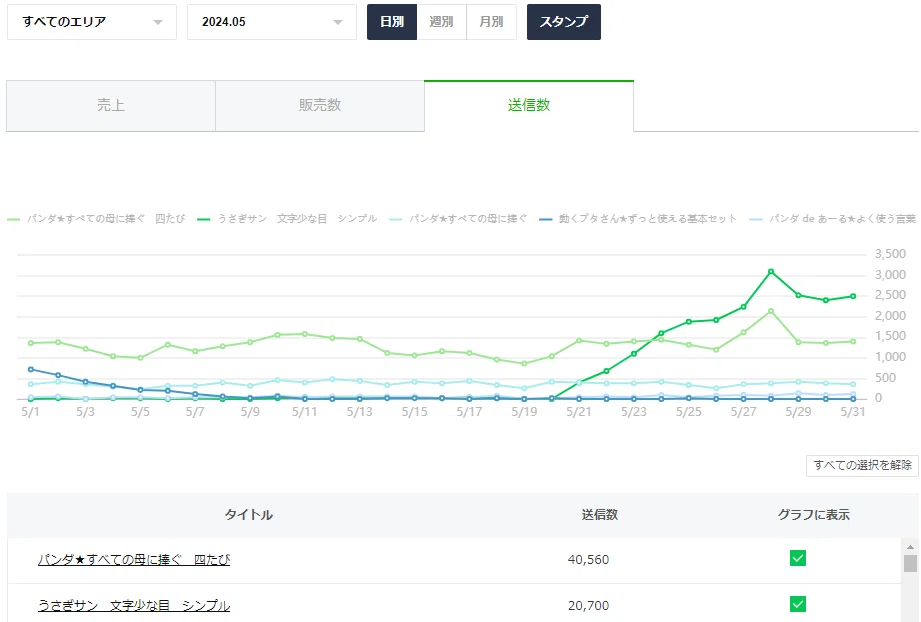Select the 日別 daily view button
The image size is (921, 622).
[392, 22]
